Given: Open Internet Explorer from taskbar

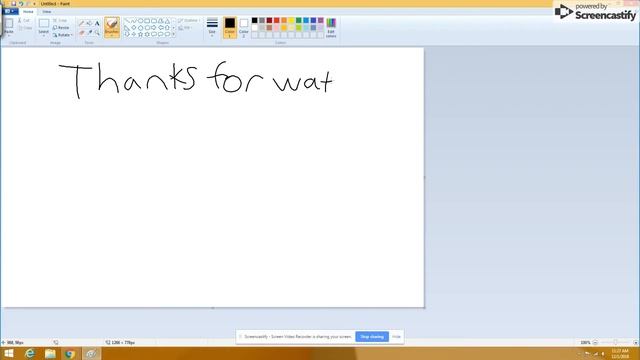Looking at the screenshot, I should point(29,353).
